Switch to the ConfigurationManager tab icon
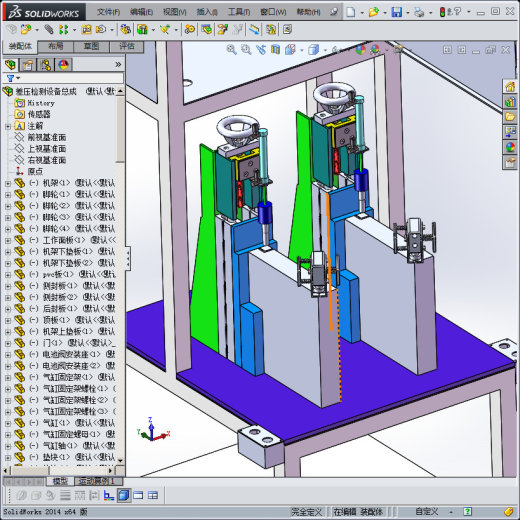 coord(45,65)
